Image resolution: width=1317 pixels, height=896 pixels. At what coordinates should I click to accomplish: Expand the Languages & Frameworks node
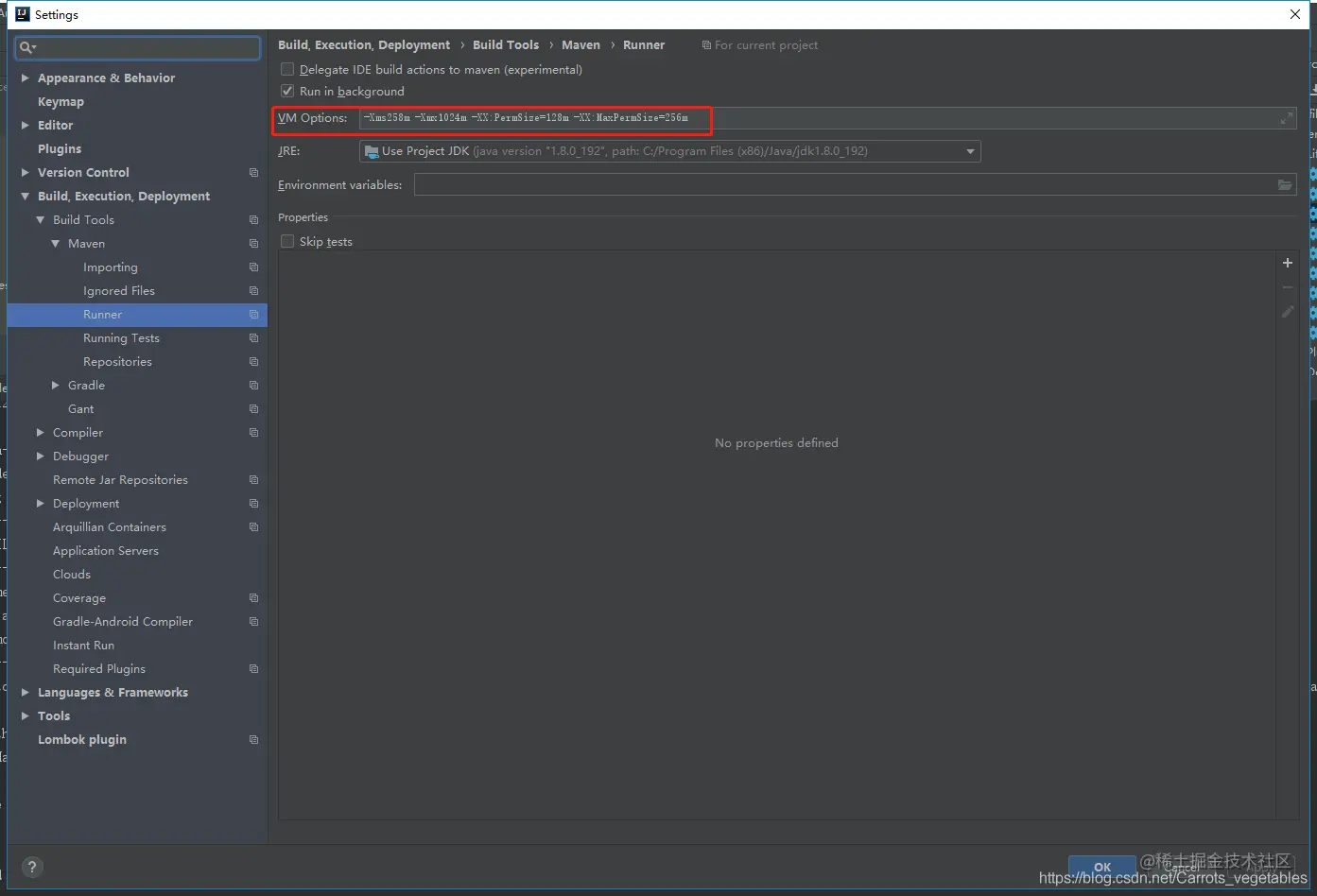pos(26,693)
